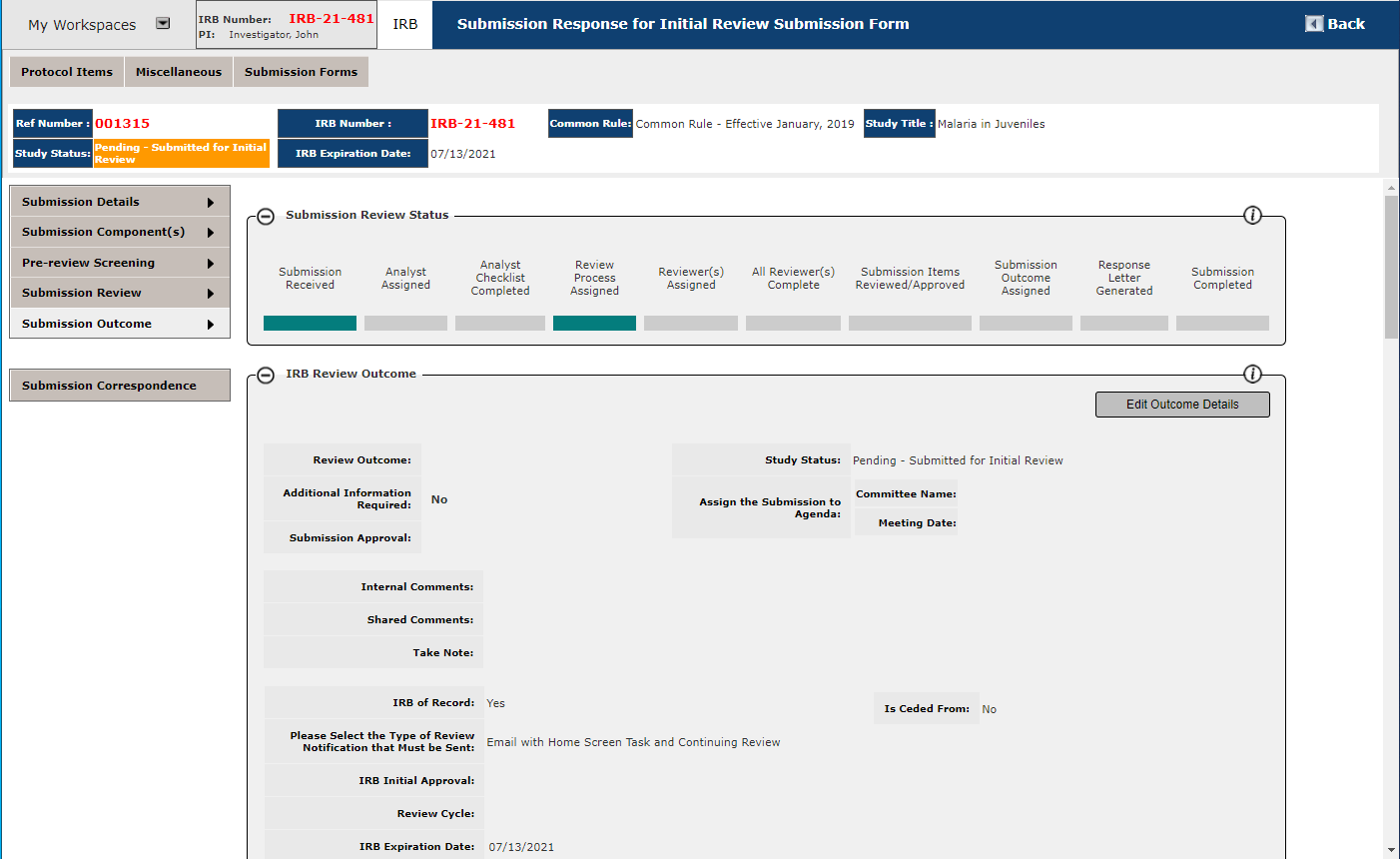Click the Is Ceded From No value
1400x859 pixels.
(989, 709)
